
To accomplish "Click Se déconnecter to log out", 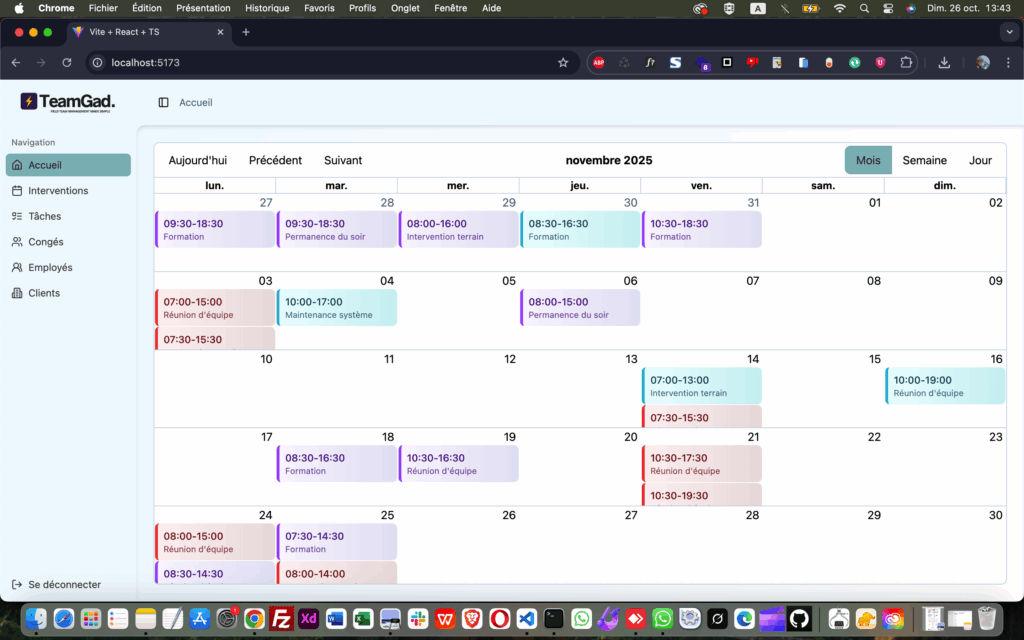I will click(64, 585).
